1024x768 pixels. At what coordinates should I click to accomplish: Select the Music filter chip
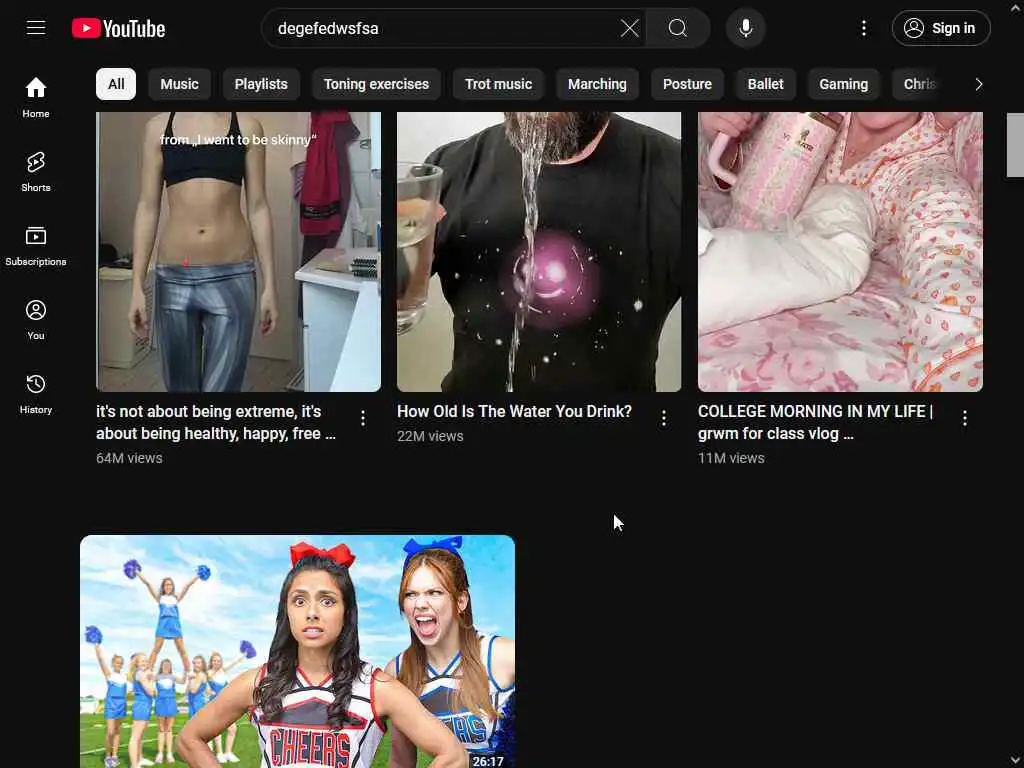[x=180, y=84]
